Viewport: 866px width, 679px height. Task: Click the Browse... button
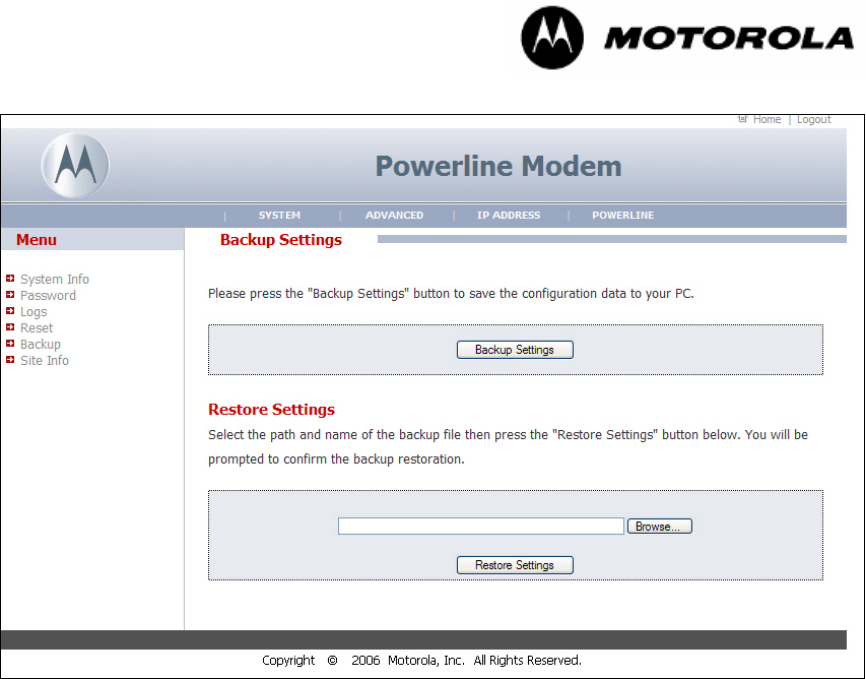coord(659,527)
